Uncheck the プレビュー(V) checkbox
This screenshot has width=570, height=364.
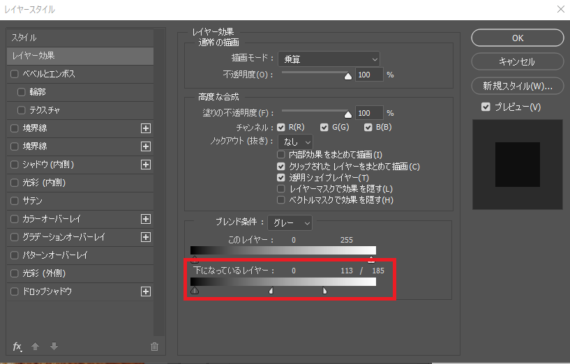pyautogui.click(x=485, y=107)
